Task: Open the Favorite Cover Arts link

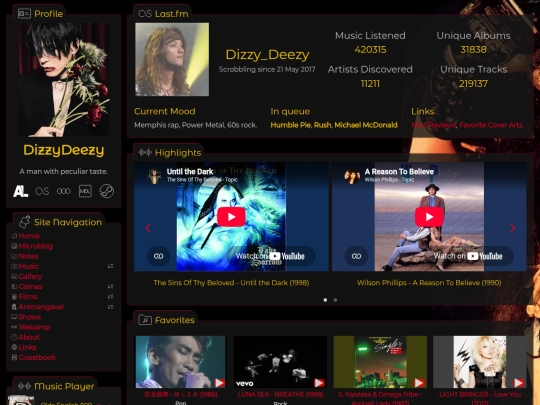Action: pyautogui.click(x=491, y=125)
